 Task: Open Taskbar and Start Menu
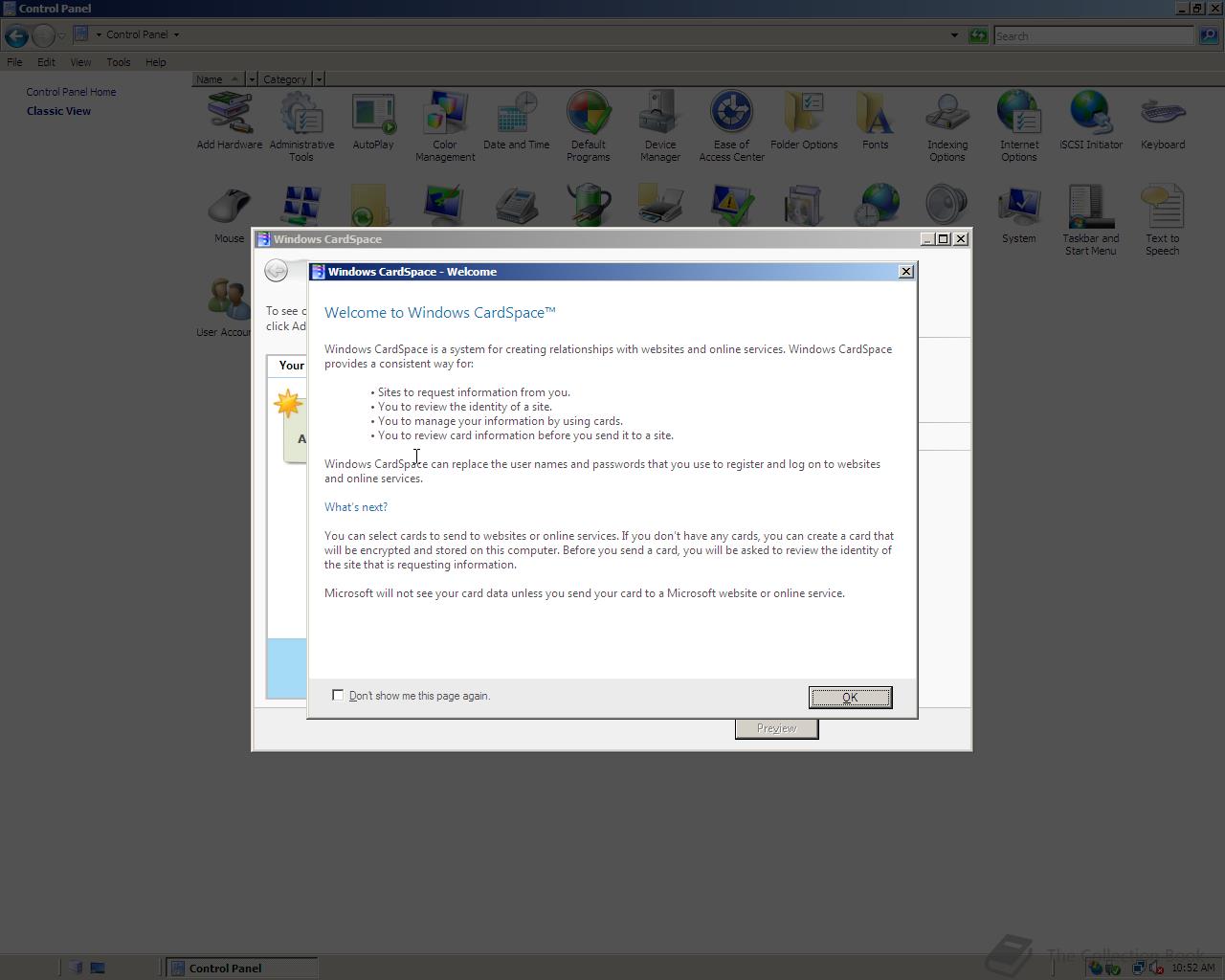(1091, 221)
